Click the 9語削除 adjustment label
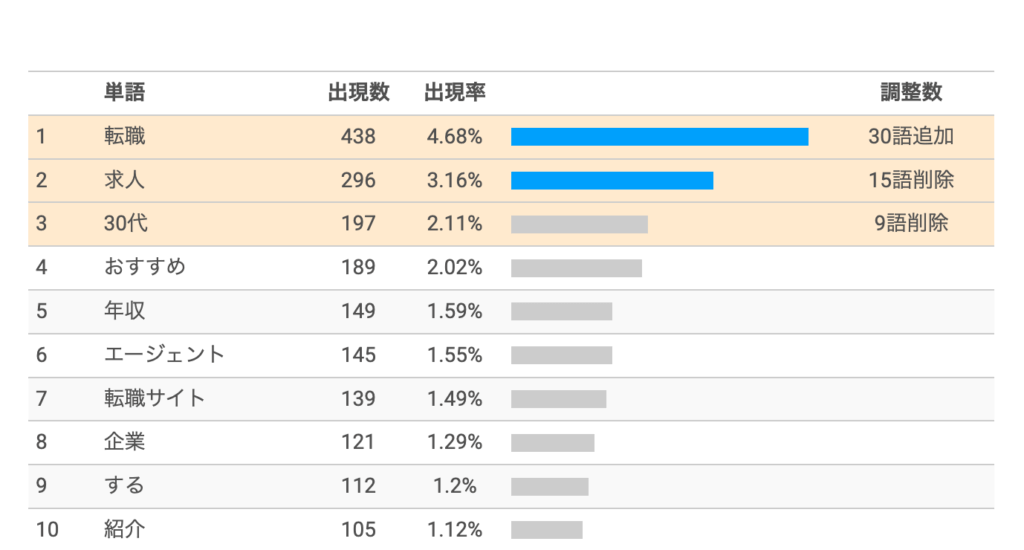 click(910, 224)
